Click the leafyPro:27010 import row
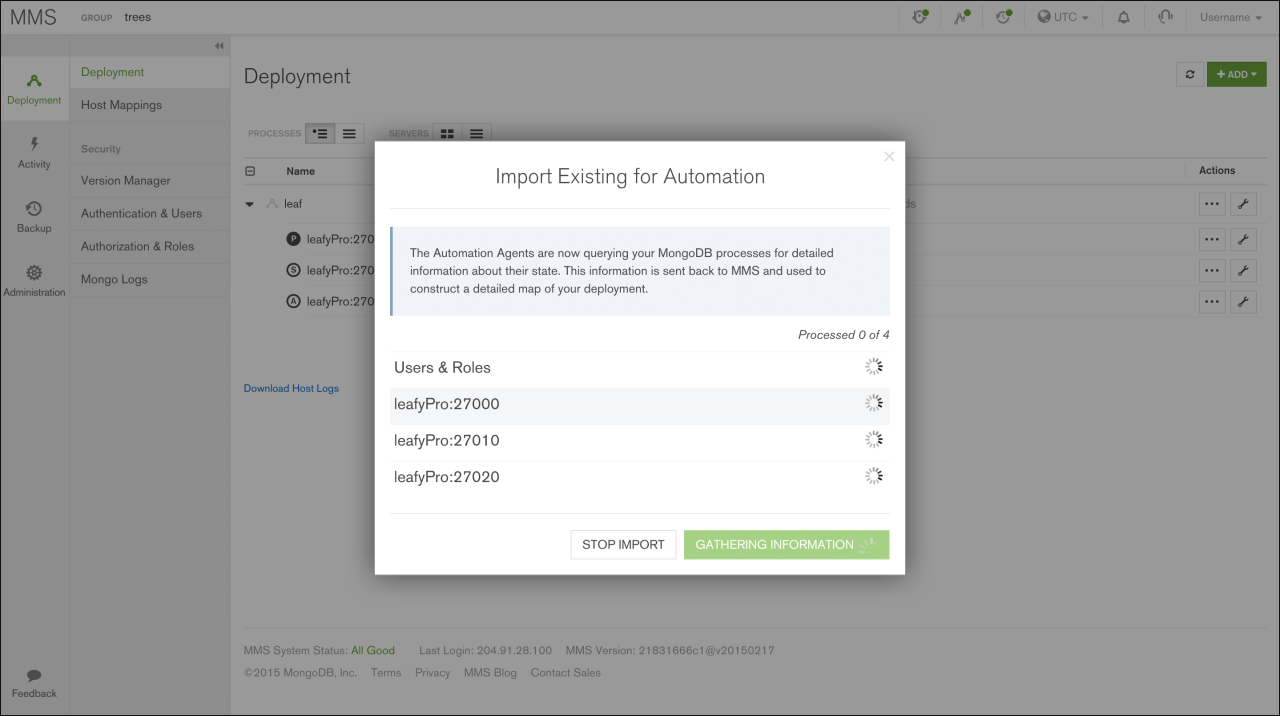 [x=640, y=441]
